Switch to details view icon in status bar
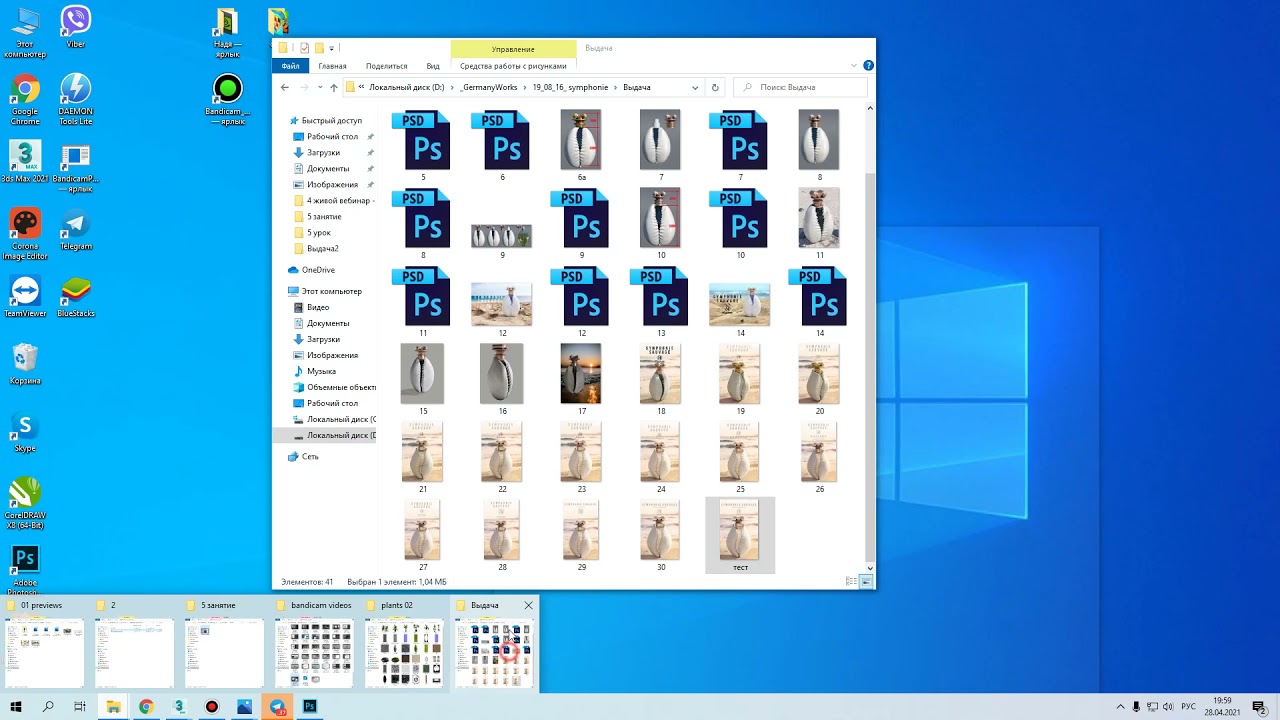1280x720 pixels. pos(851,581)
